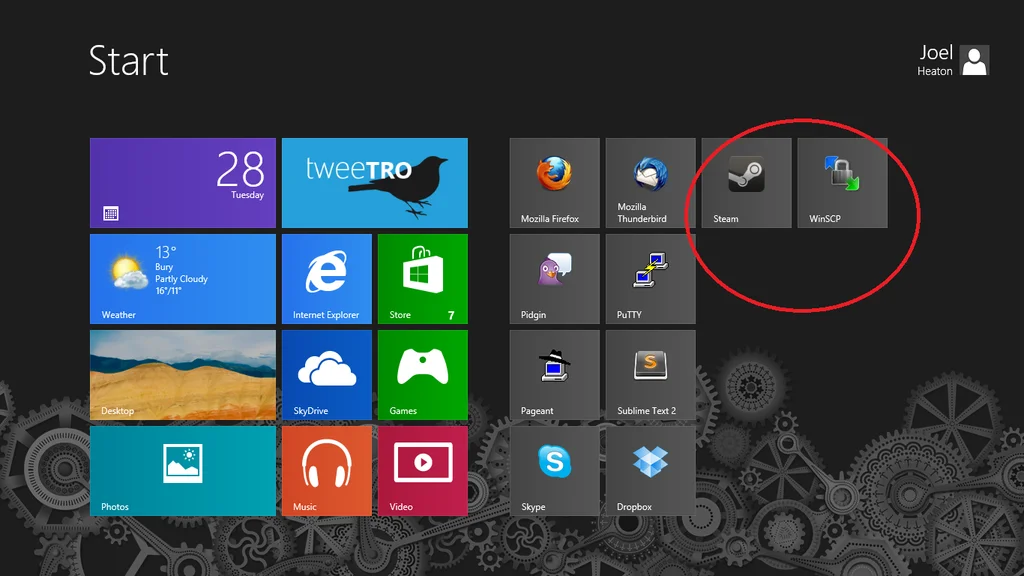Launch the Games tile
The height and width of the screenshot is (576, 1024).
click(423, 375)
